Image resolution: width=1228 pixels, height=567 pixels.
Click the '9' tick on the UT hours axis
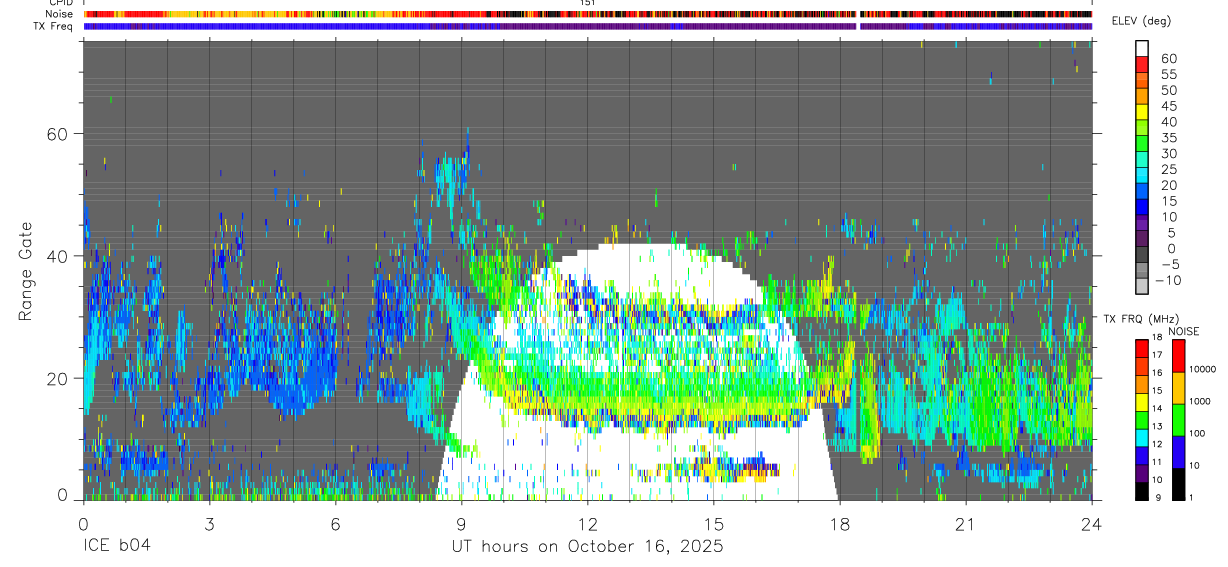click(461, 523)
